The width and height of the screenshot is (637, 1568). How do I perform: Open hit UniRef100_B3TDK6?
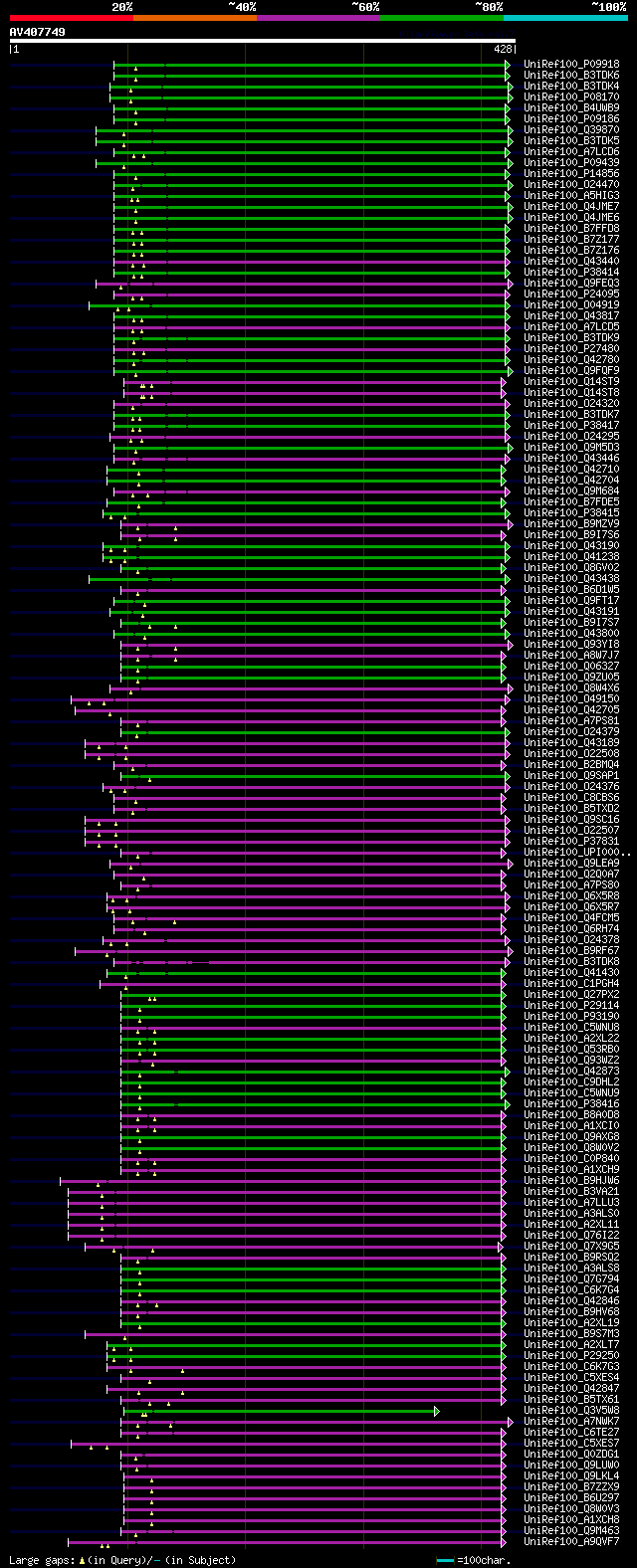(x=571, y=76)
